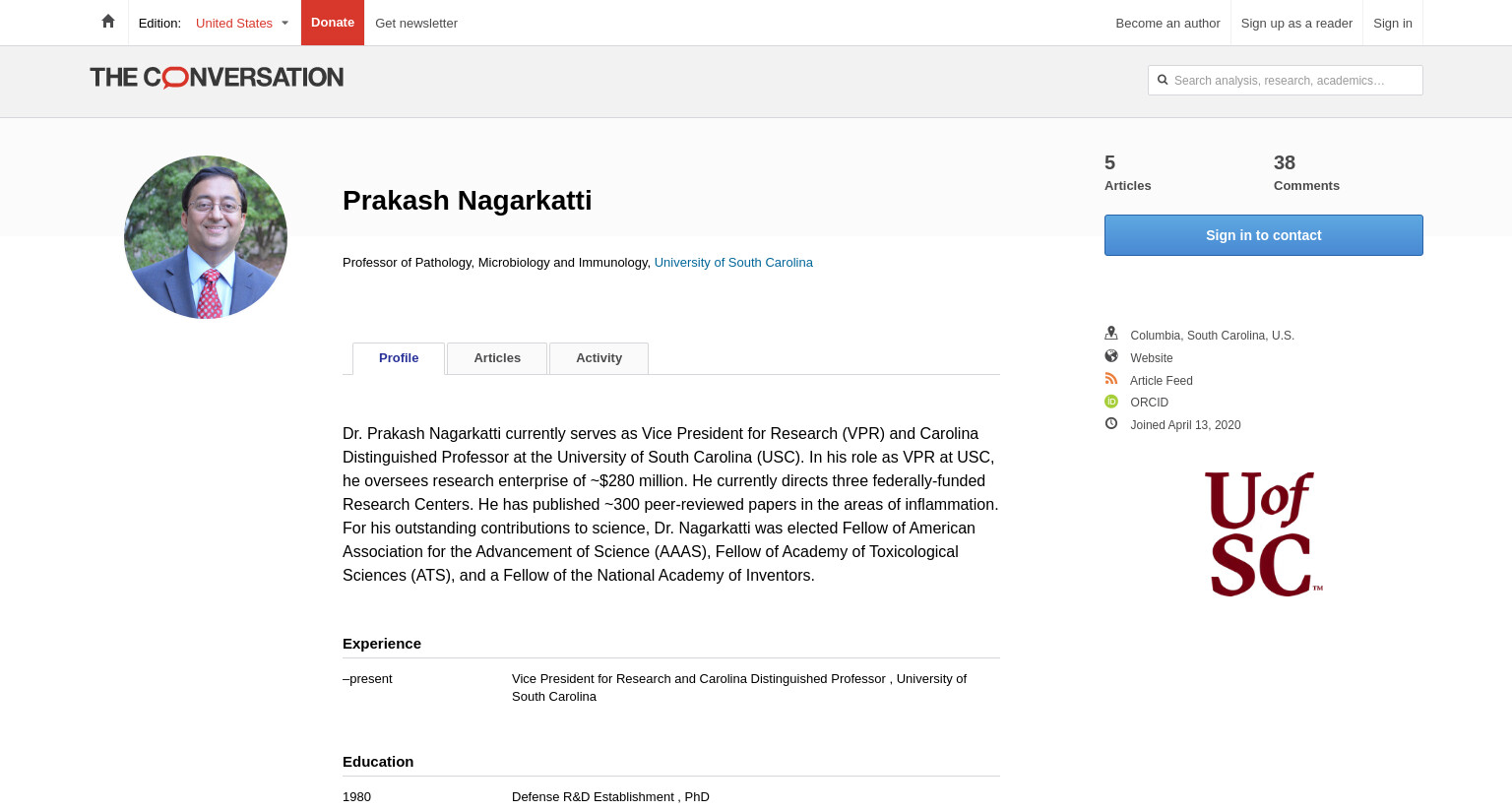1512x811 pixels.
Task: Open edition selector arrow
Action: [285, 23]
